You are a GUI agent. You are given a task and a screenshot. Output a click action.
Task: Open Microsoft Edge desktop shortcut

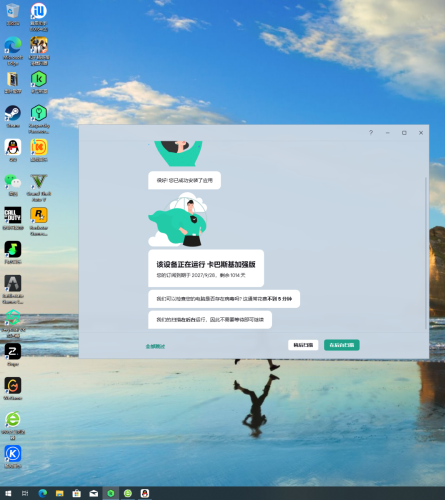click(13, 51)
